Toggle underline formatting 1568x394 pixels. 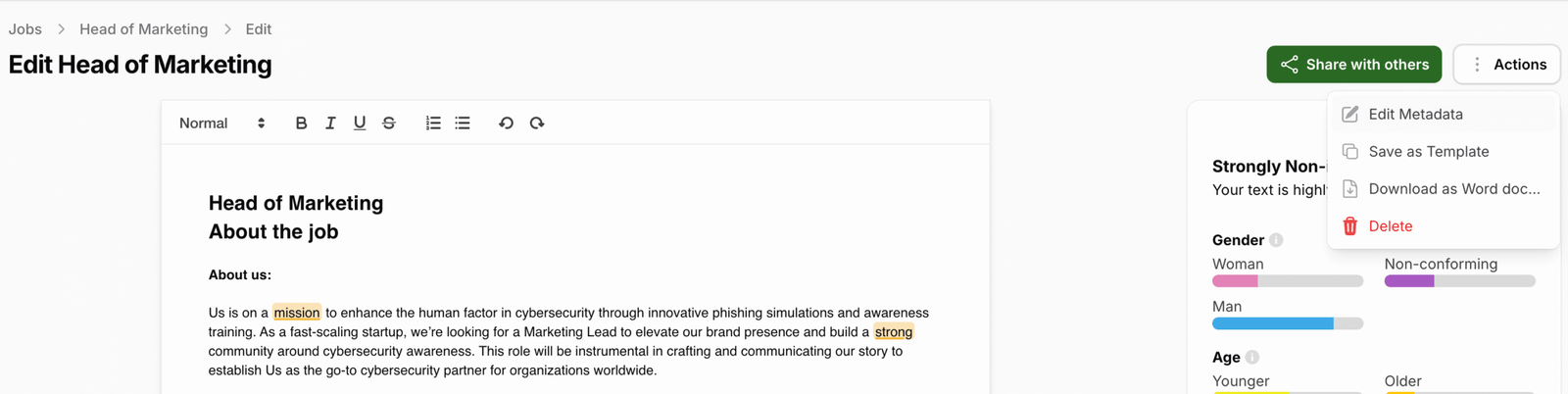click(360, 123)
